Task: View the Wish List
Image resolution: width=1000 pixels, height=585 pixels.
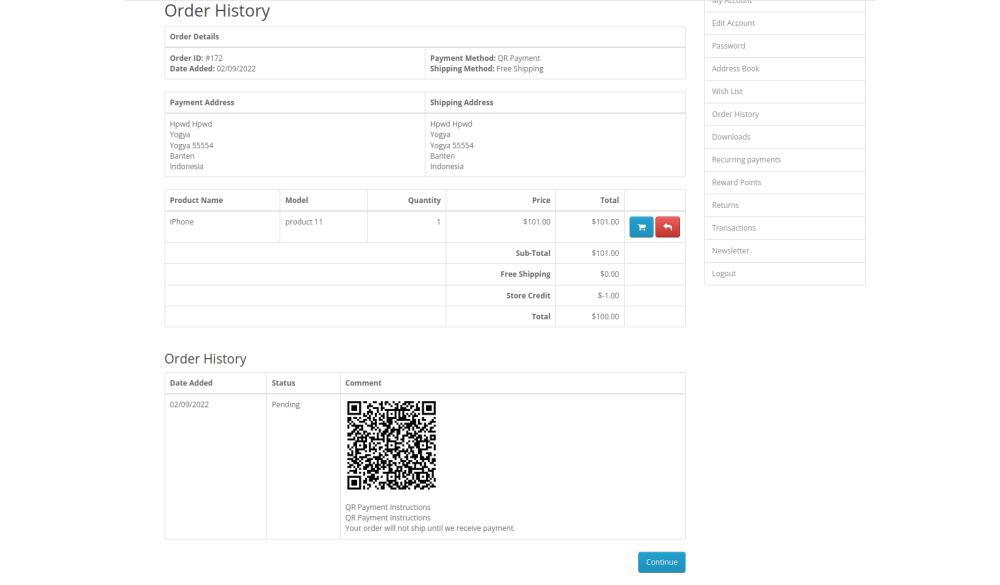Action: [727, 91]
